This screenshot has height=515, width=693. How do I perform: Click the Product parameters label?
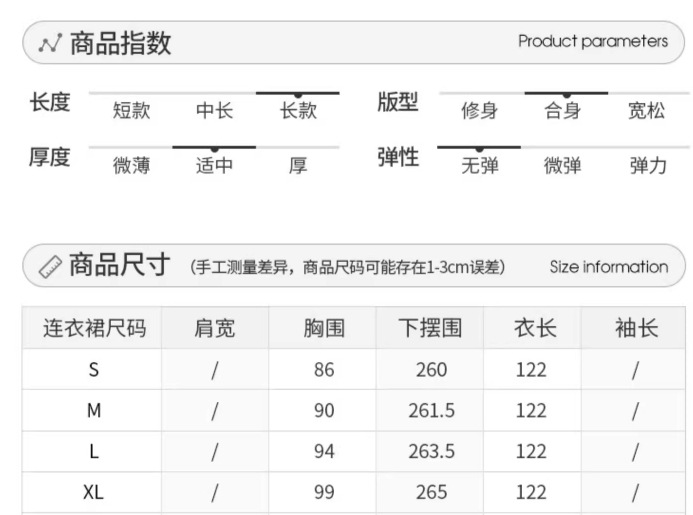click(593, 41)
